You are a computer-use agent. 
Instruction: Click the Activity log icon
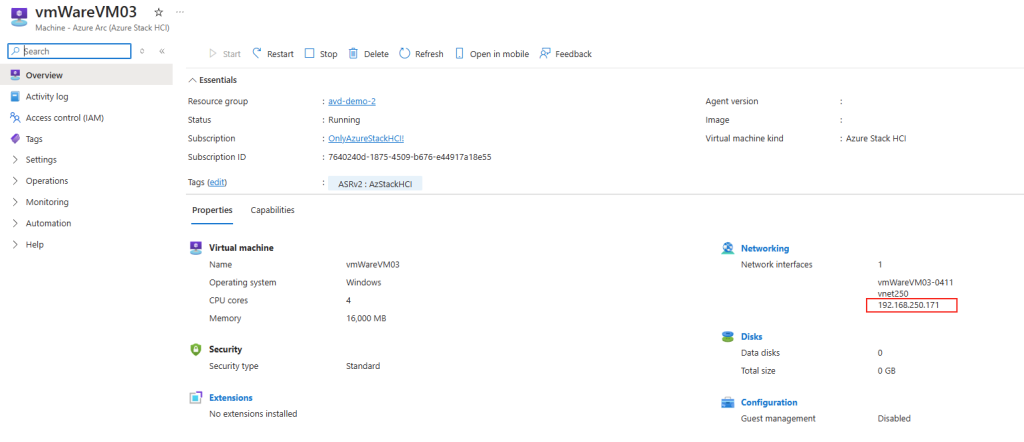coord(15,97)
